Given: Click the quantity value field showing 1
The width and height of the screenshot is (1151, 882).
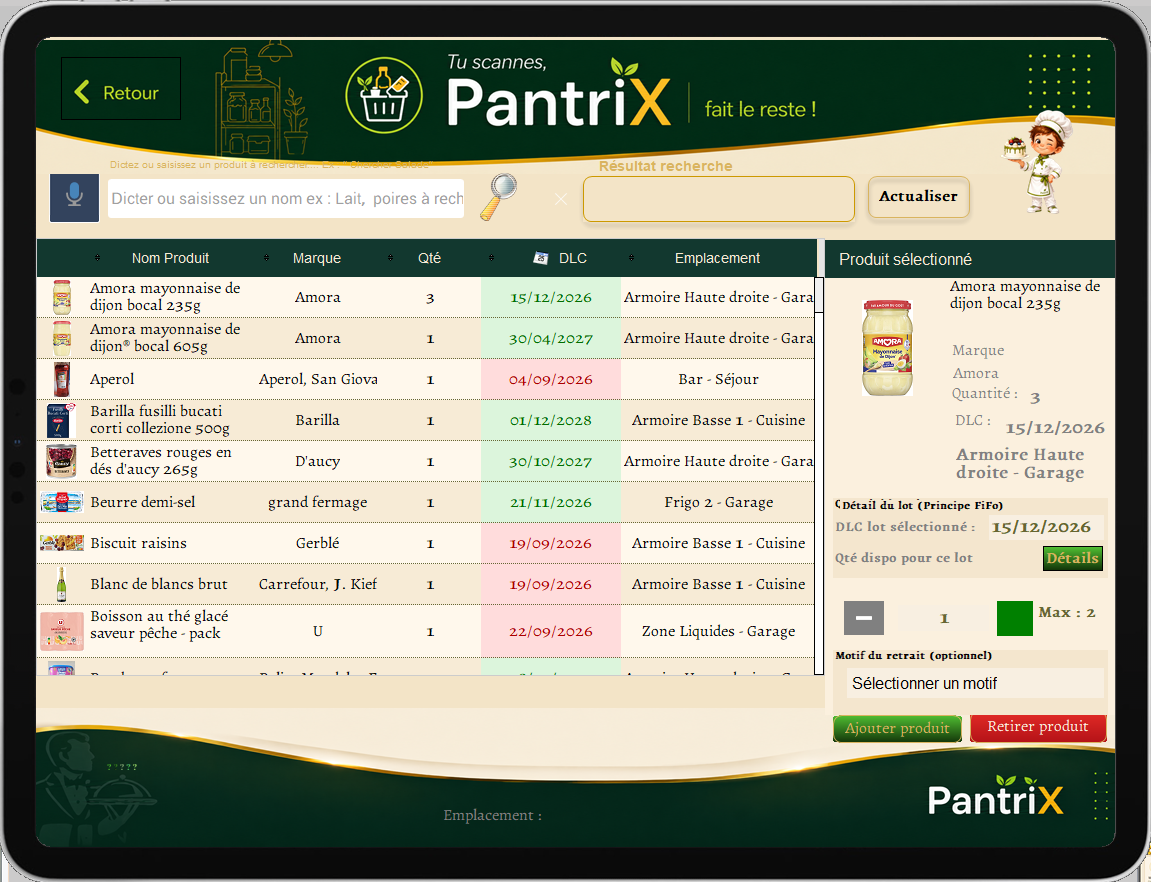Looking at the screenshot, I should point(944,618).
